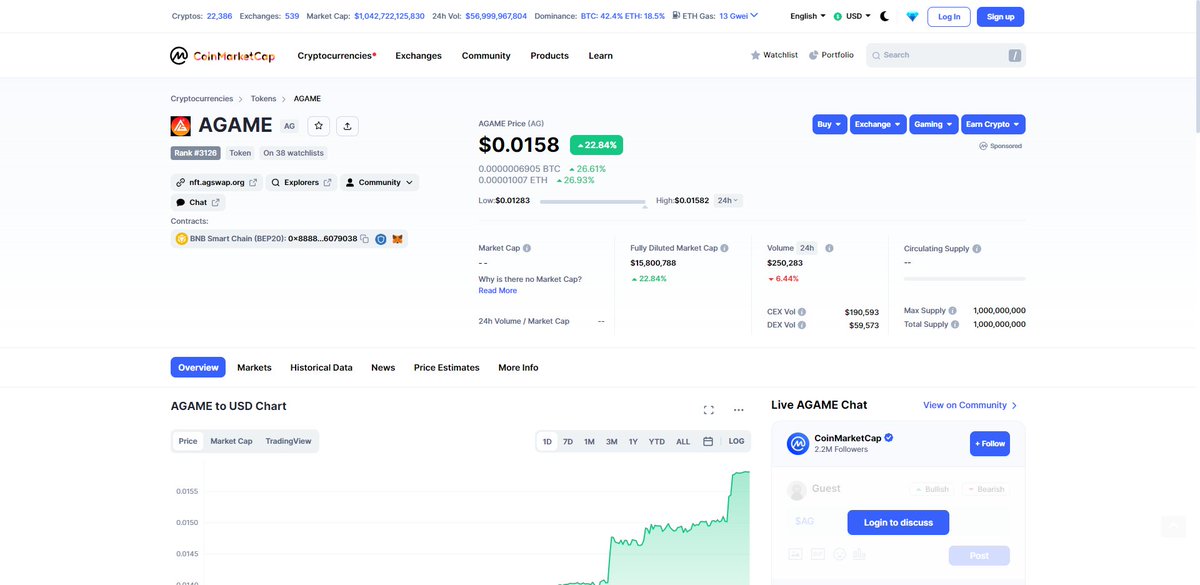Click CEX Vol info icon

coord(802,312)
